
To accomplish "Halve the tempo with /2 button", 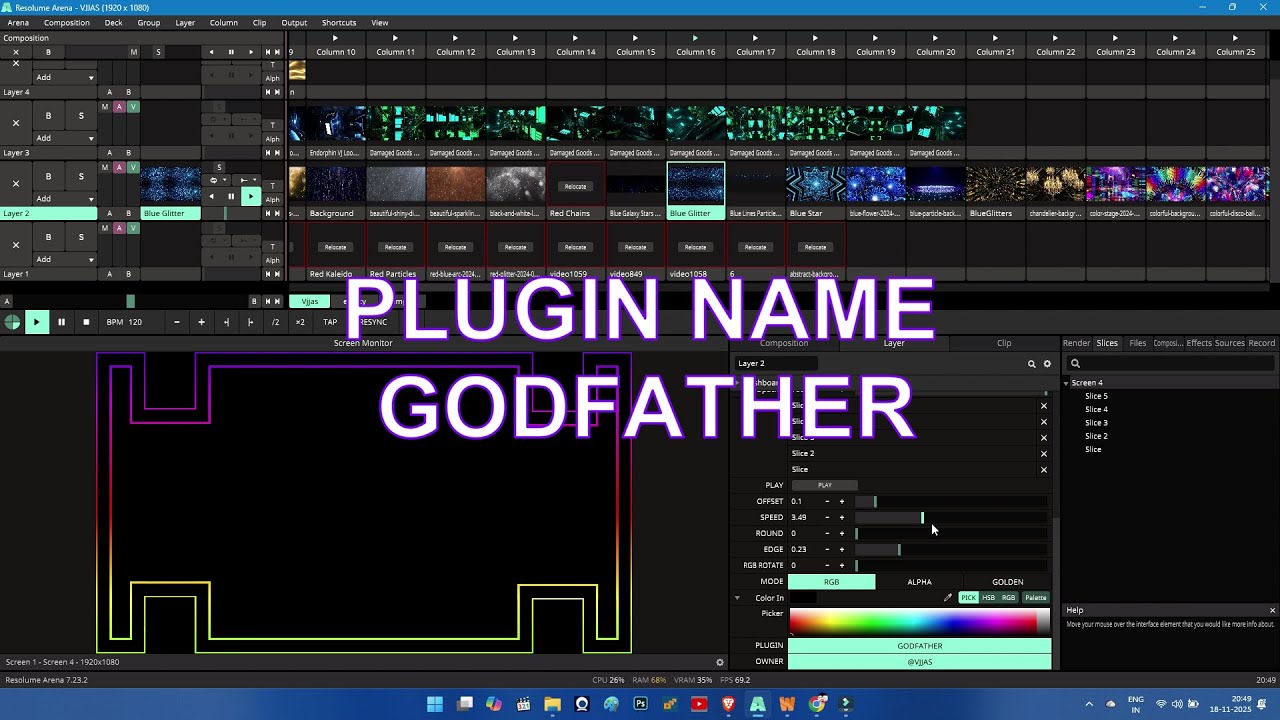I will (x=275, y=322).
